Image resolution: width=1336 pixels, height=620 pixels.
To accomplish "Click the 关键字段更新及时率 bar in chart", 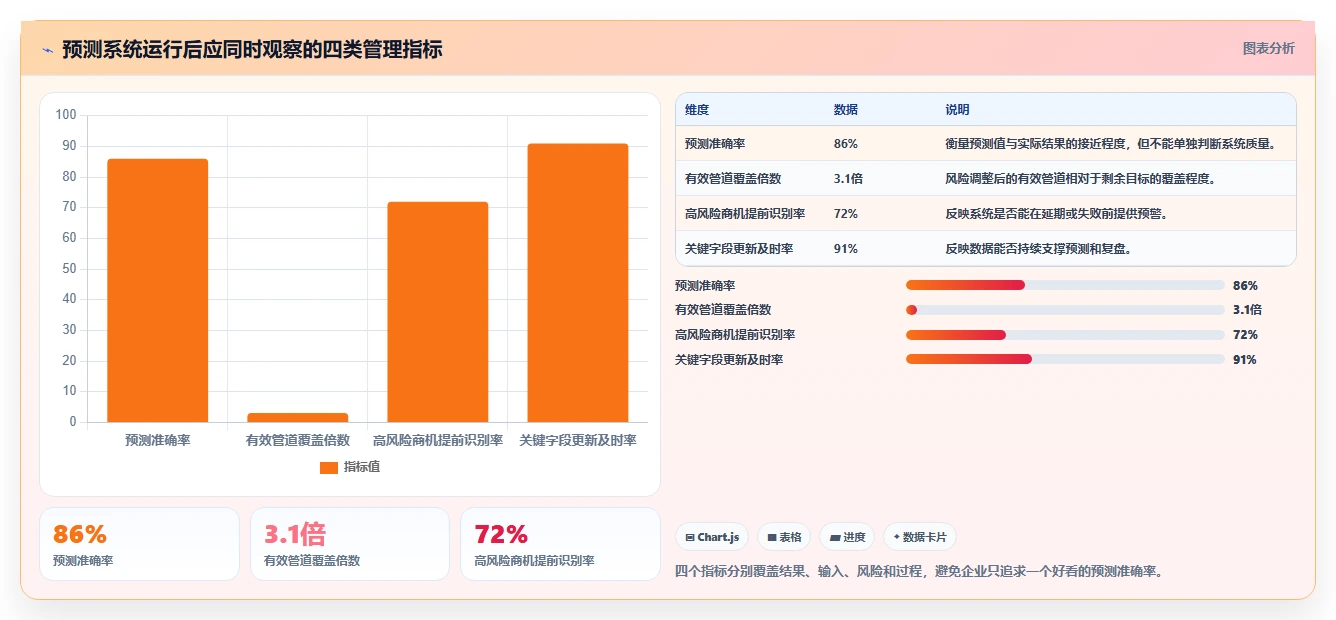I will click(x=578, y=283).
